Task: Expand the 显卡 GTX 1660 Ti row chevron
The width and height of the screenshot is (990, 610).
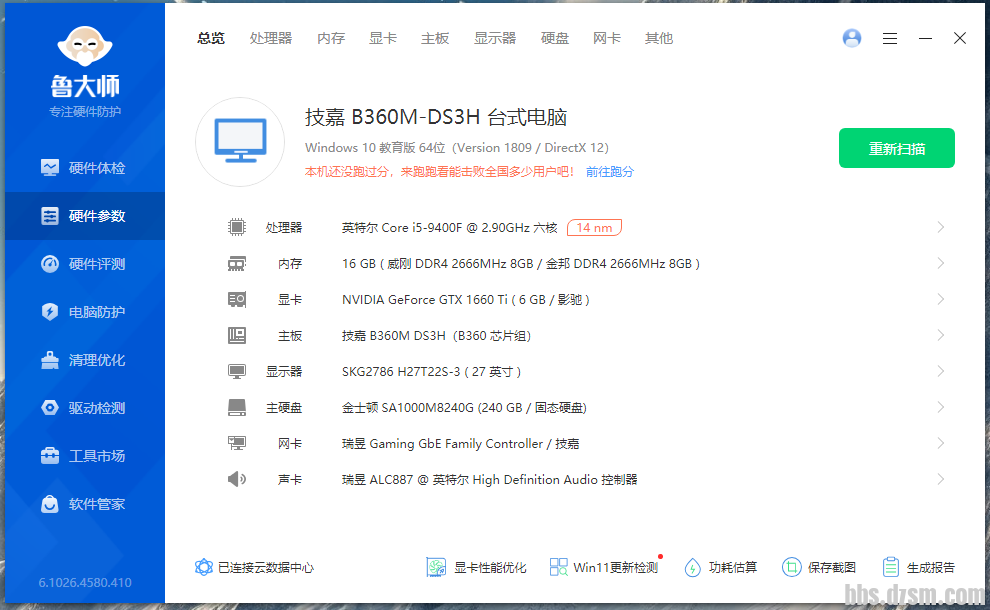Action: (x=940, y=300)
